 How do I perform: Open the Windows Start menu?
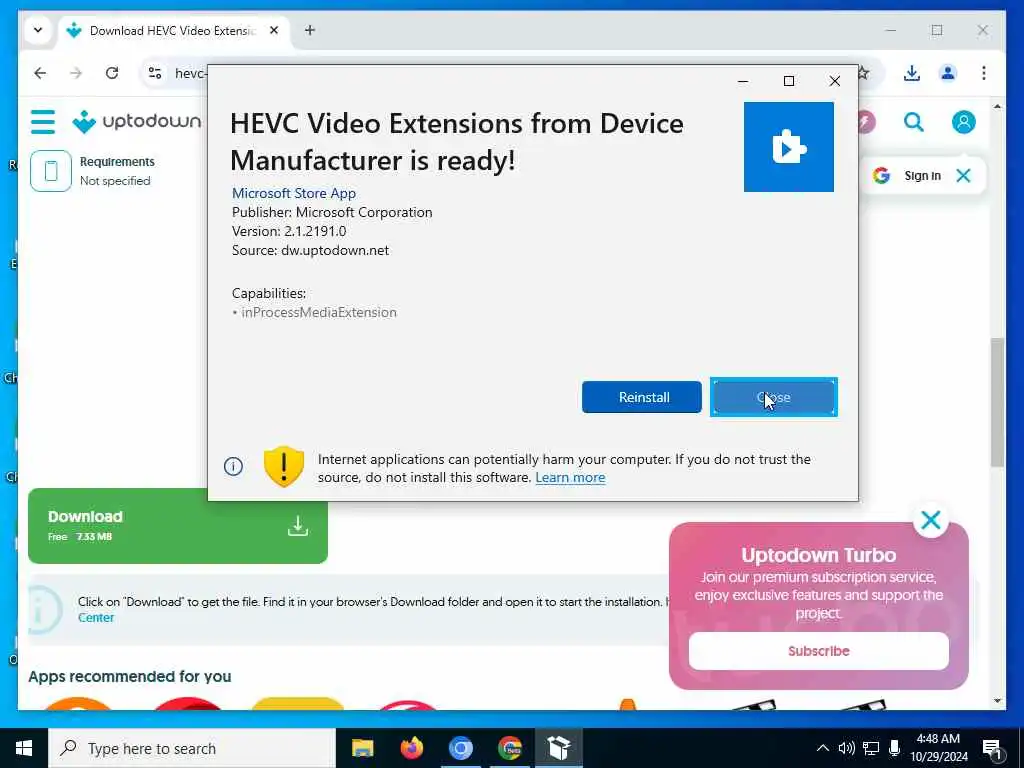pyautogui.click(x=24, y=748)
